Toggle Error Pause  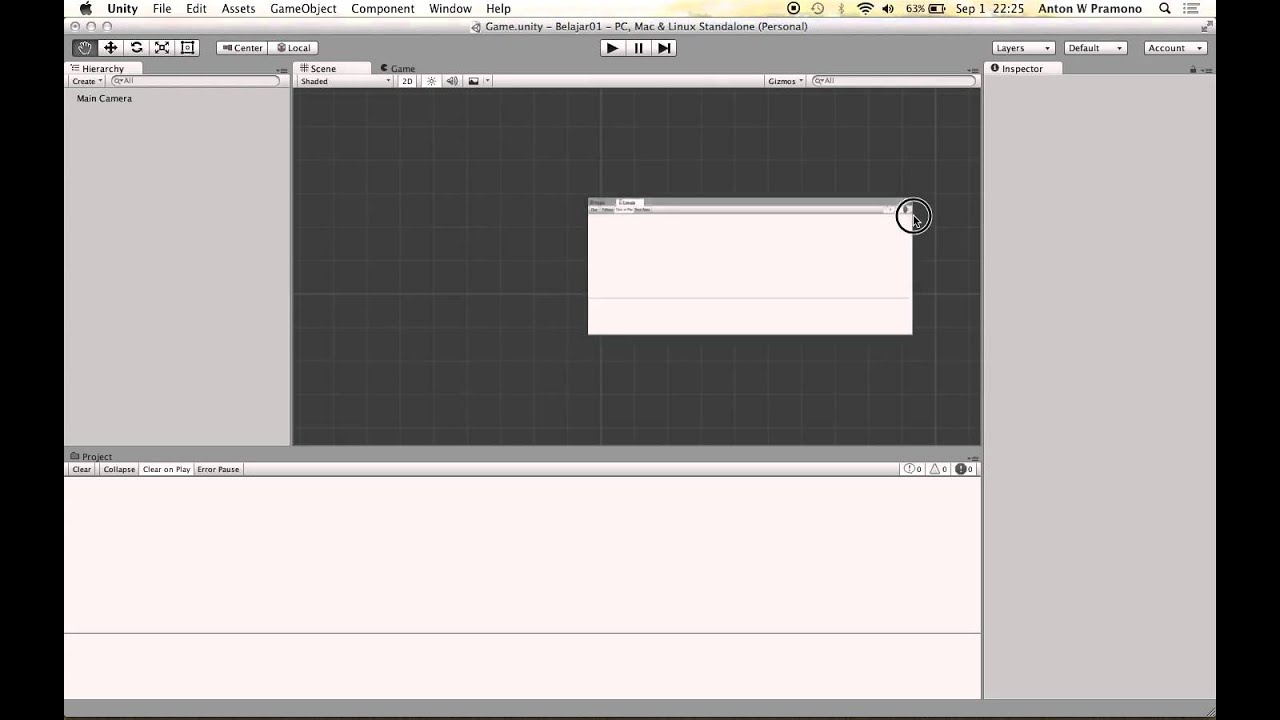click(x=218, y=469)
